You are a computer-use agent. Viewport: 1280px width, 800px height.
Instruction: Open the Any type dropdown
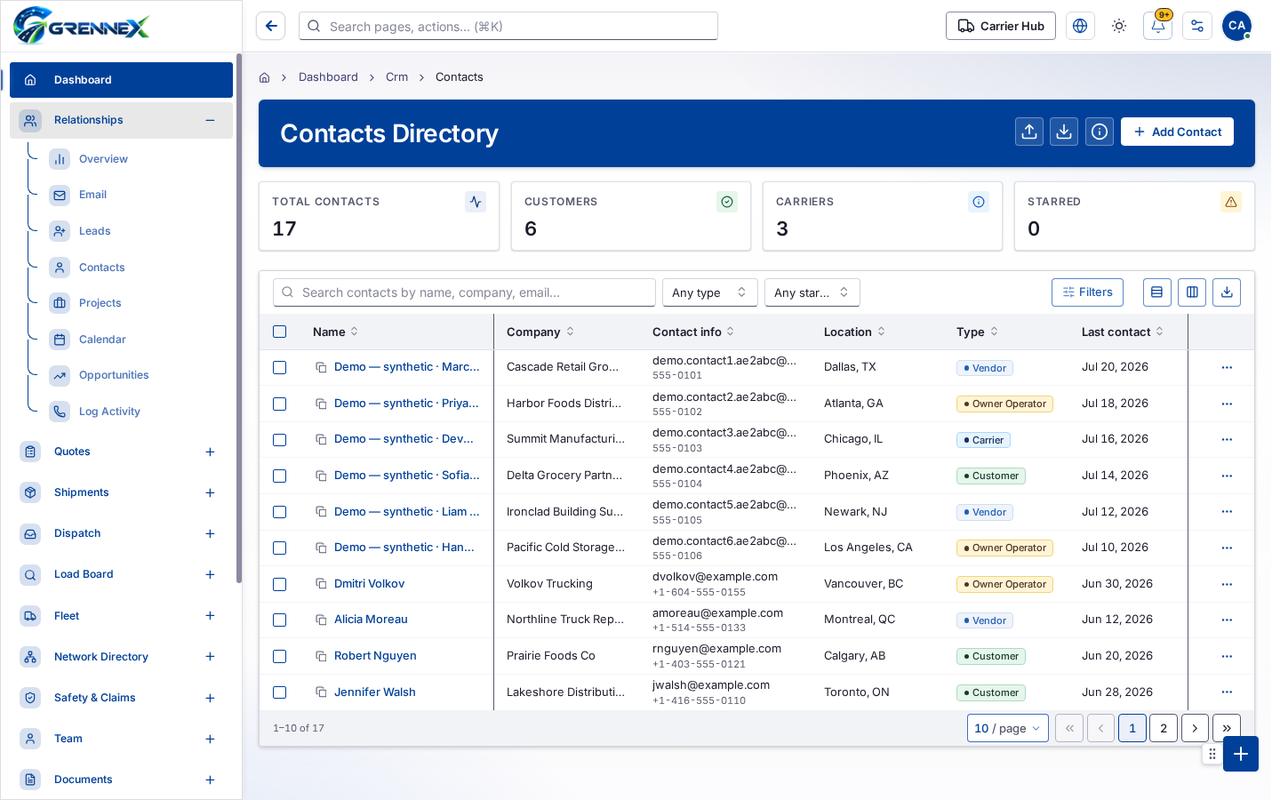click(x=710, y=292)
